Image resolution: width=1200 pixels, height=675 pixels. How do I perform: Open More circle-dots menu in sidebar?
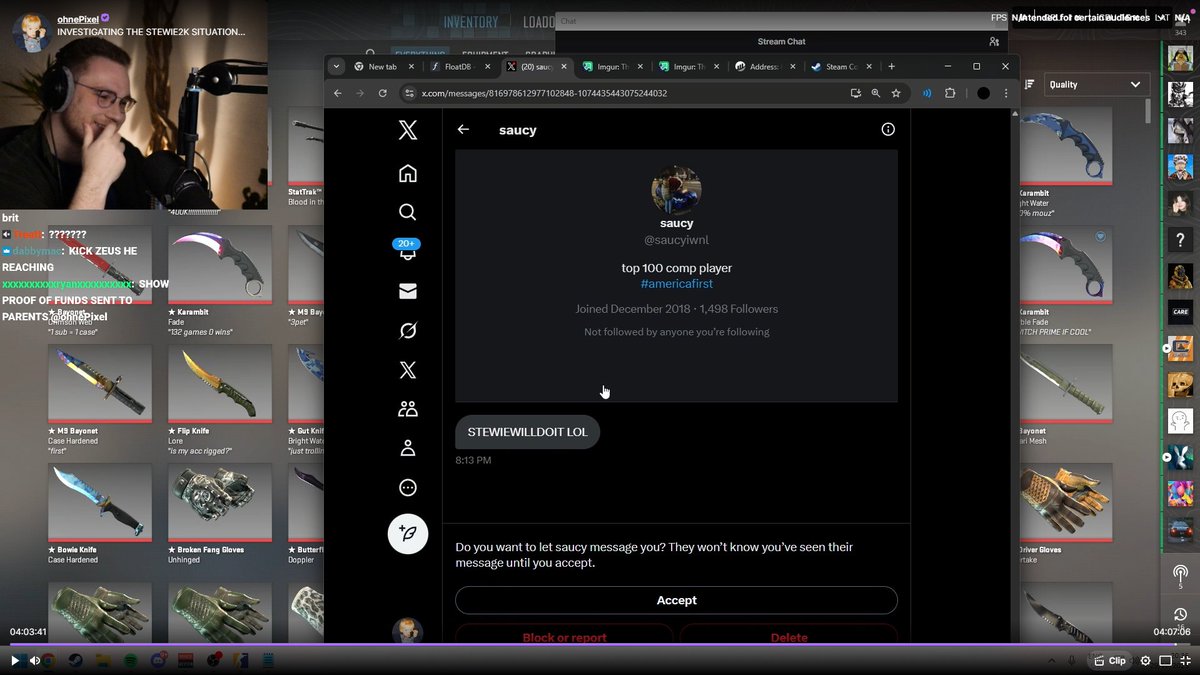click(407, 488)
